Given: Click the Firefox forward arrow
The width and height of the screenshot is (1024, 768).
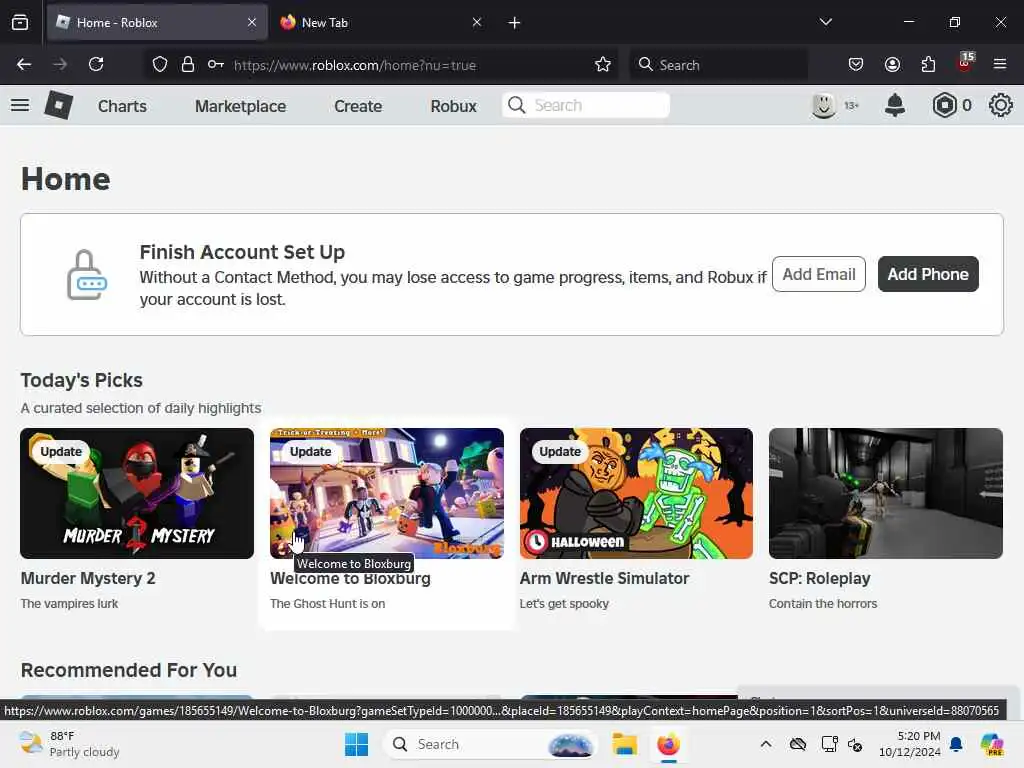Looking at the screenshot, I should [x=60, y=64].
